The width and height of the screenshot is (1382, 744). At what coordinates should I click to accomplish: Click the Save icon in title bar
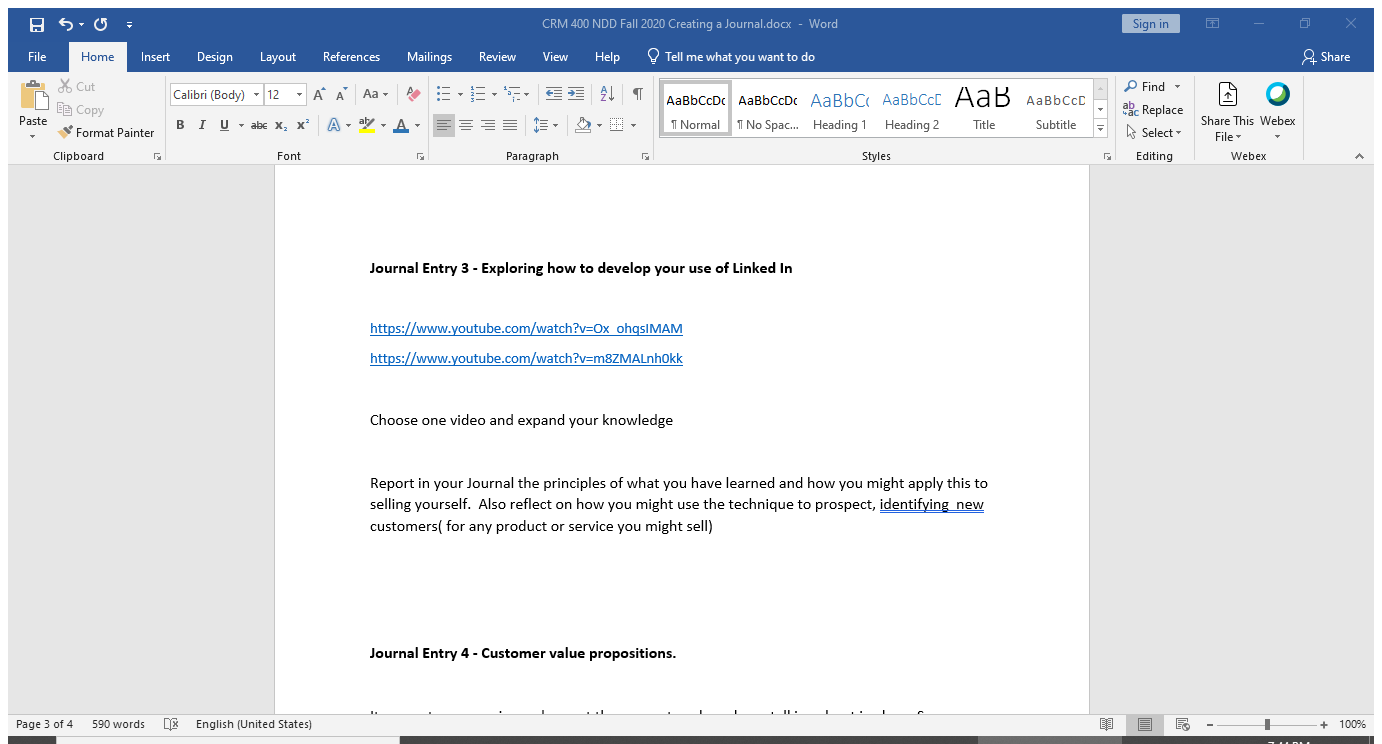coord(37,24)
